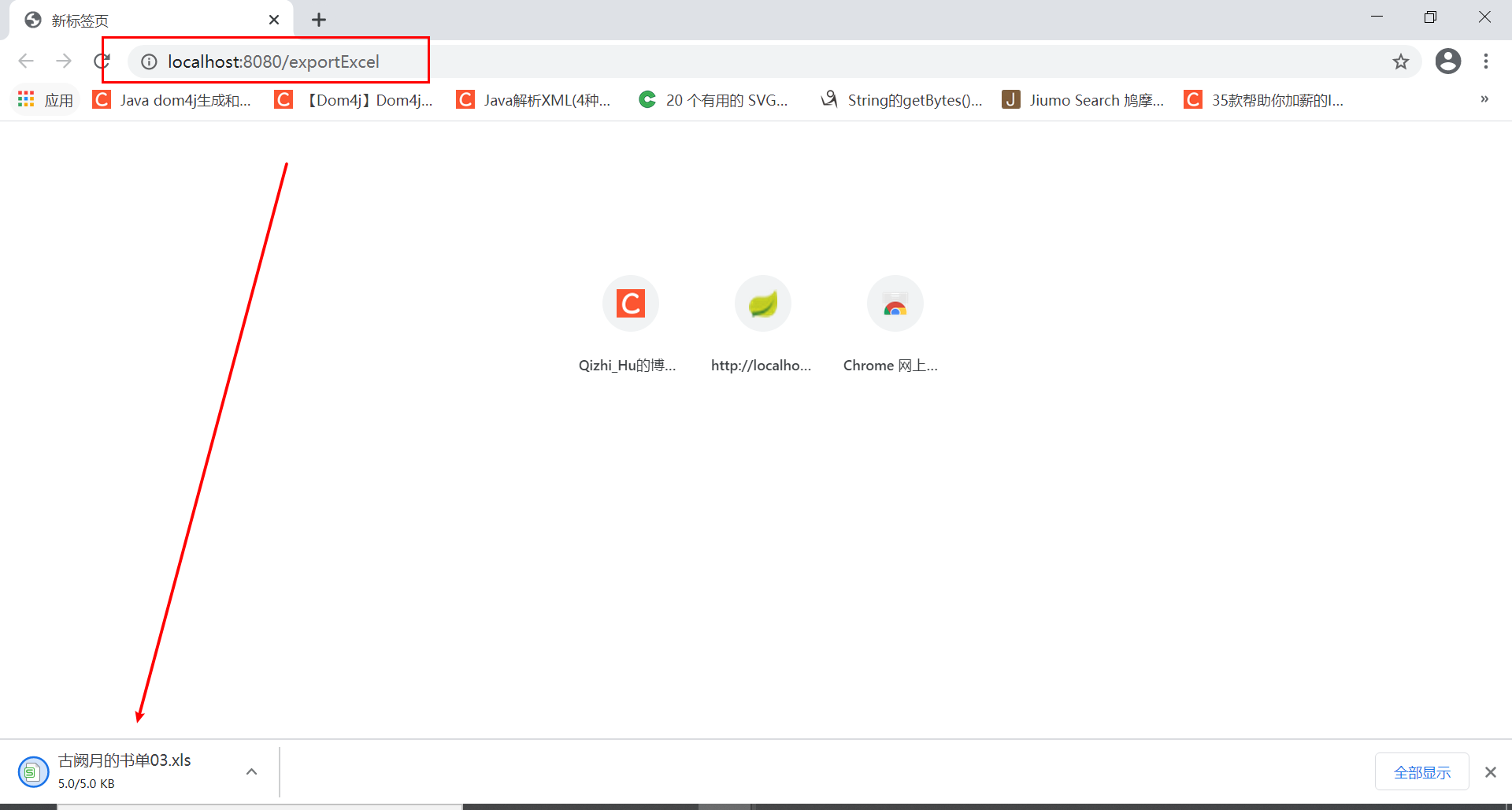Dismiss the download bar with the X
The width and height of the screenshot is (1512, 810).
(1490, 771)
